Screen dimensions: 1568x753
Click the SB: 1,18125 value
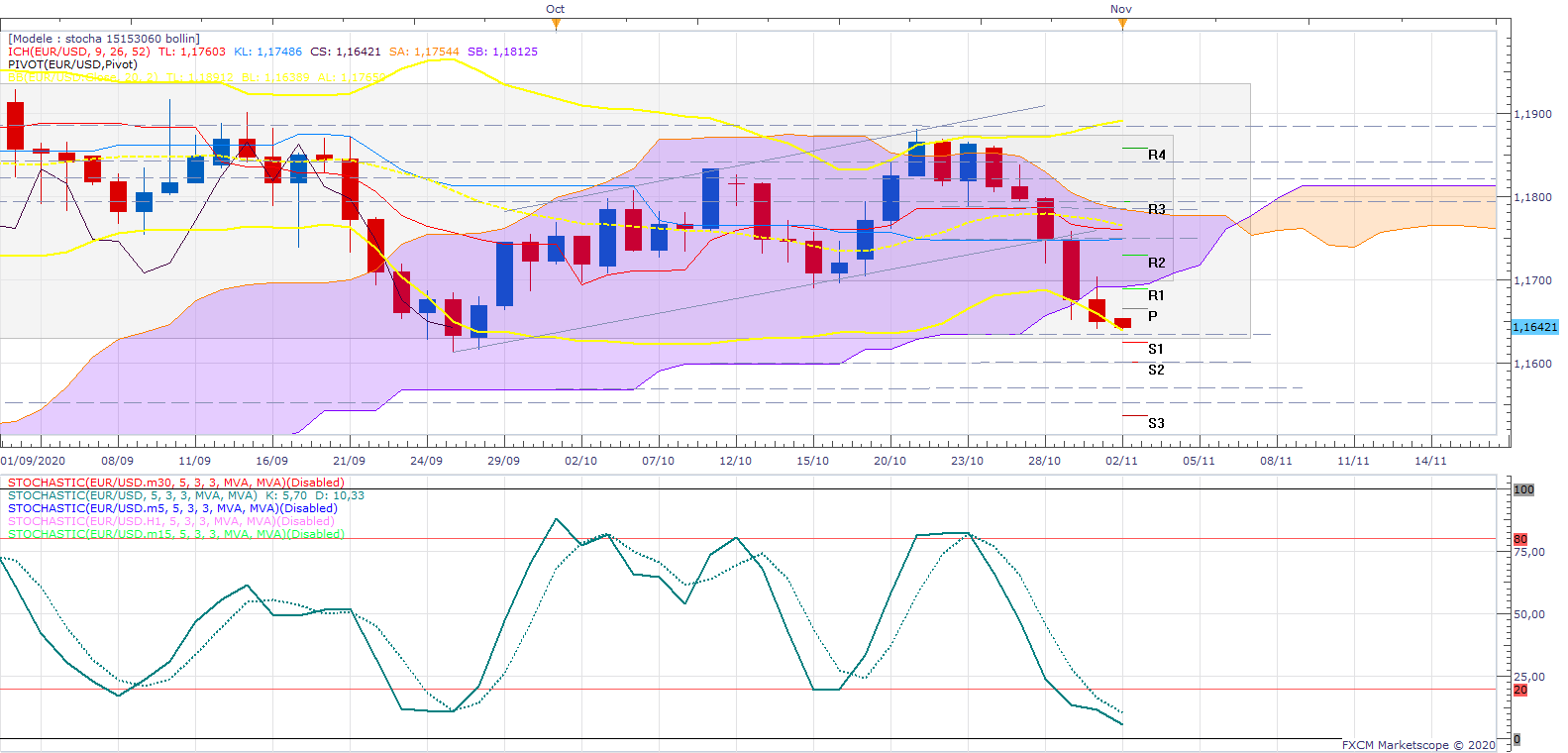[x=502, y=52]
